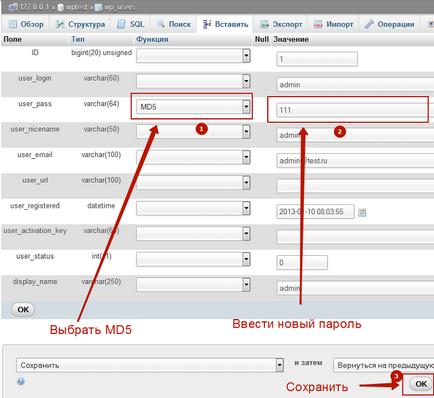Click the Значение column header

[x=291, y=39]
